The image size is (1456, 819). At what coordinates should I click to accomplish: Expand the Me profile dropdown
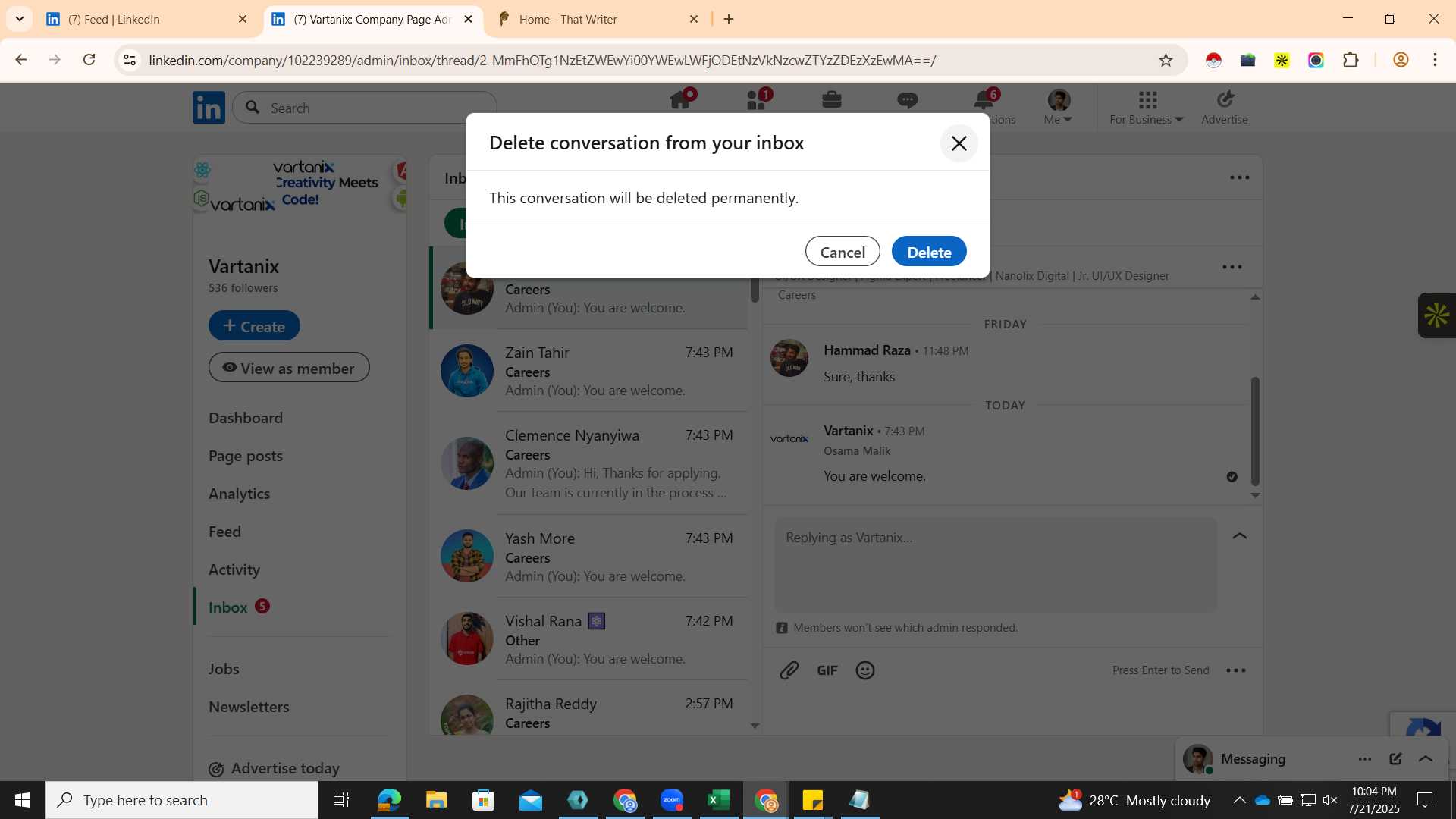click(x=1058, y=107)
